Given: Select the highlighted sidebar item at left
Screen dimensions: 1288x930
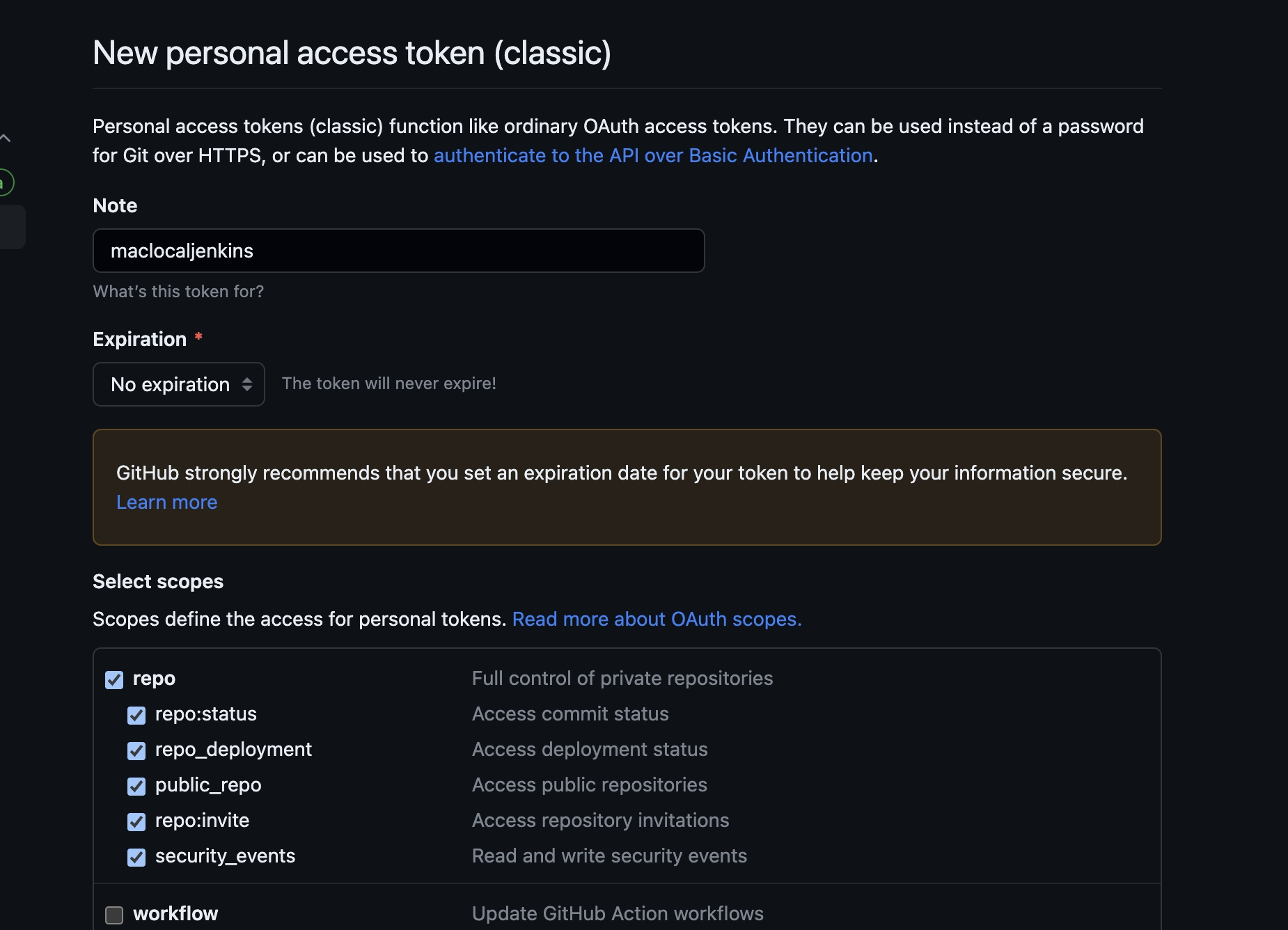Looking at the screenshot, I should tap(11, 227).
